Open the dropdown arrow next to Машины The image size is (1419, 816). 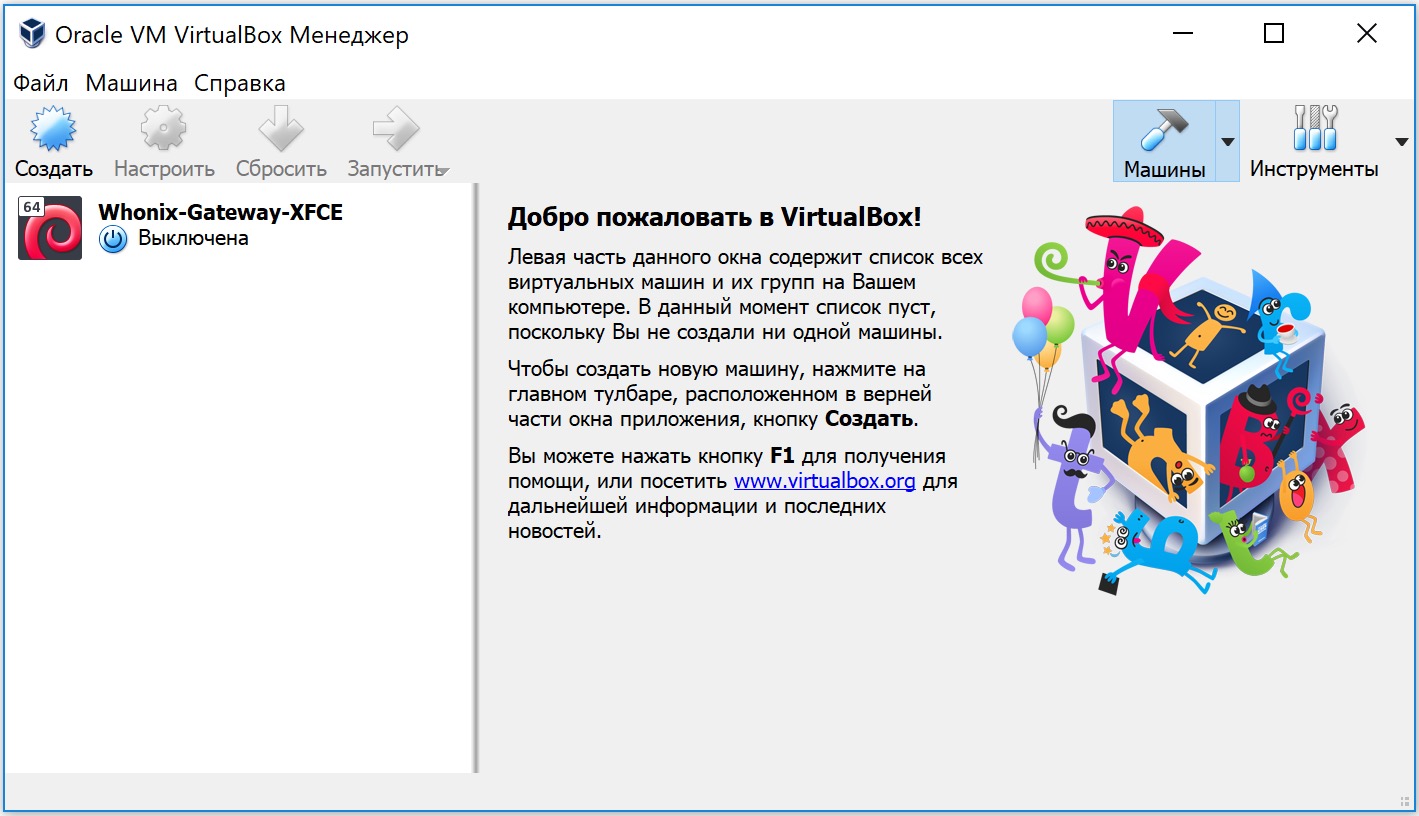pyautogui.click(x=1228, y=141)
